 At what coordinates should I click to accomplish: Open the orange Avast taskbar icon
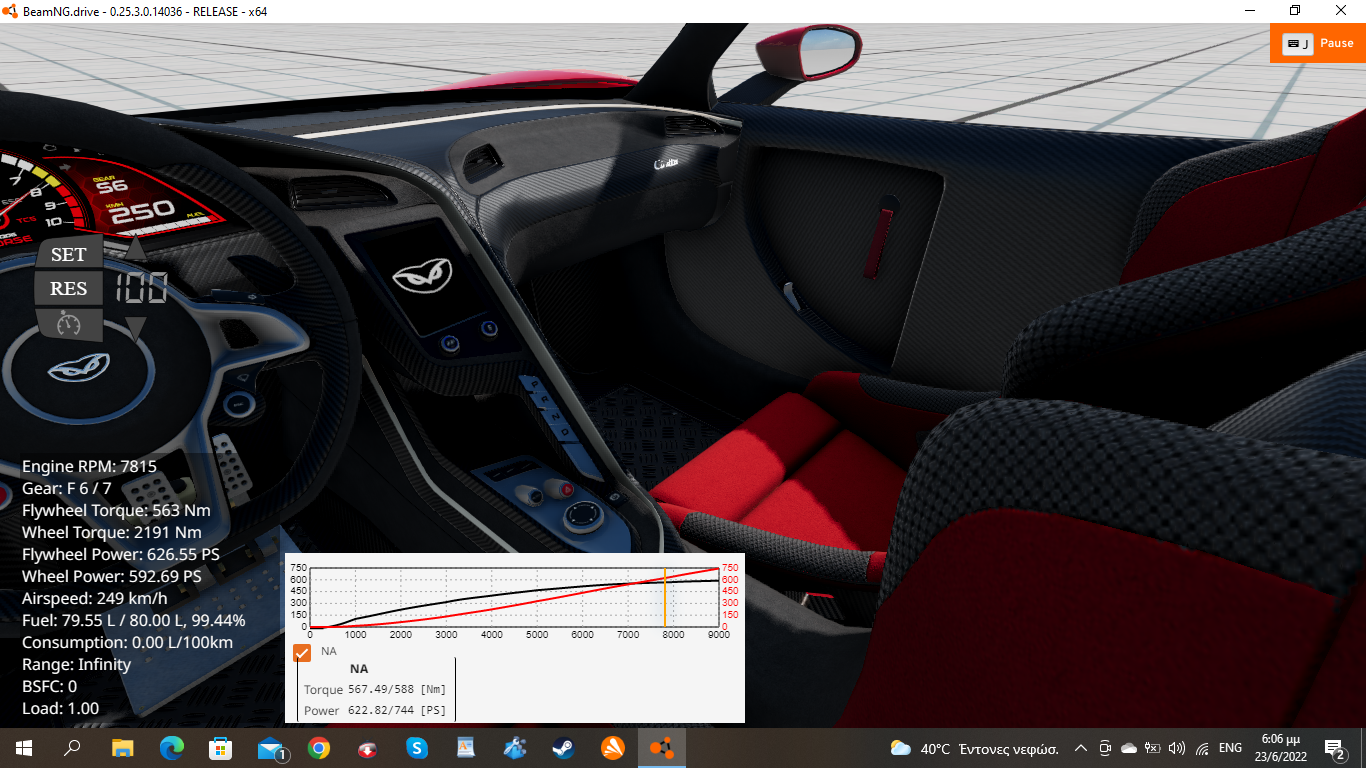[612, 747]
